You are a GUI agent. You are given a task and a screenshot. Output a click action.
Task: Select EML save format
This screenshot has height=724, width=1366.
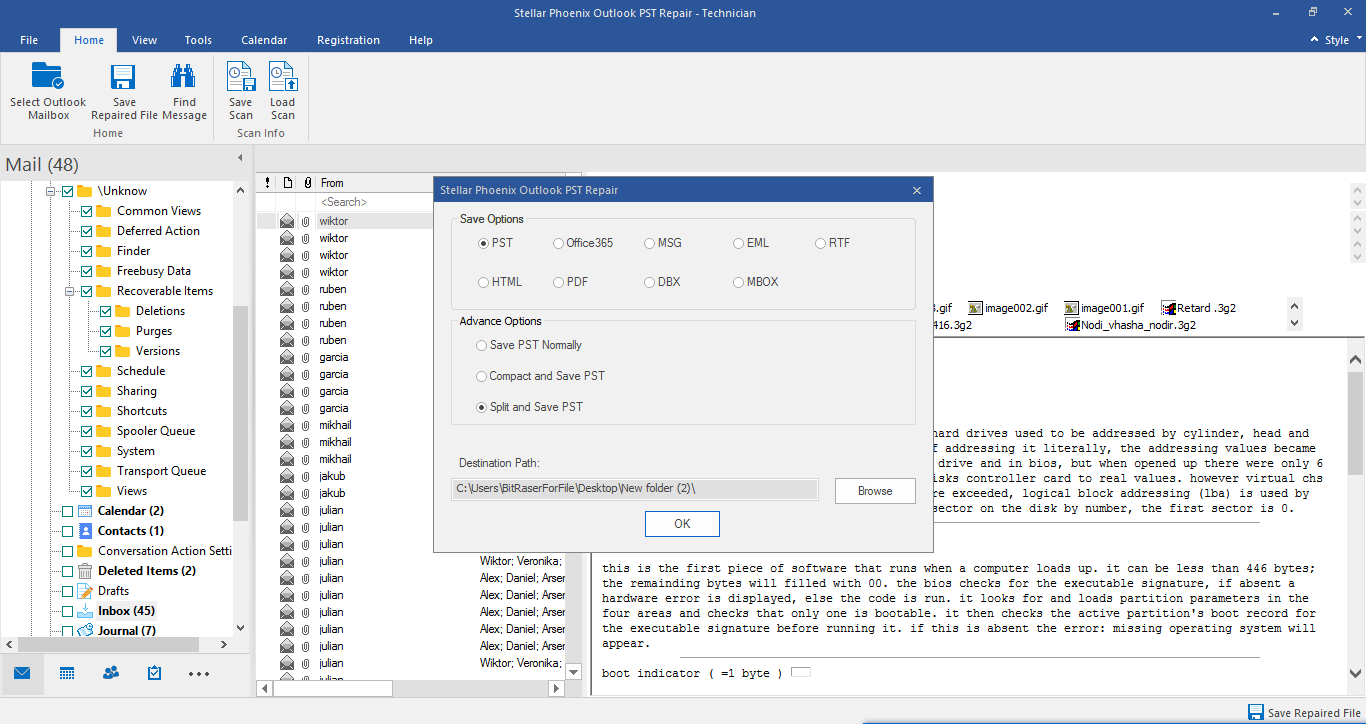point(751,243)
